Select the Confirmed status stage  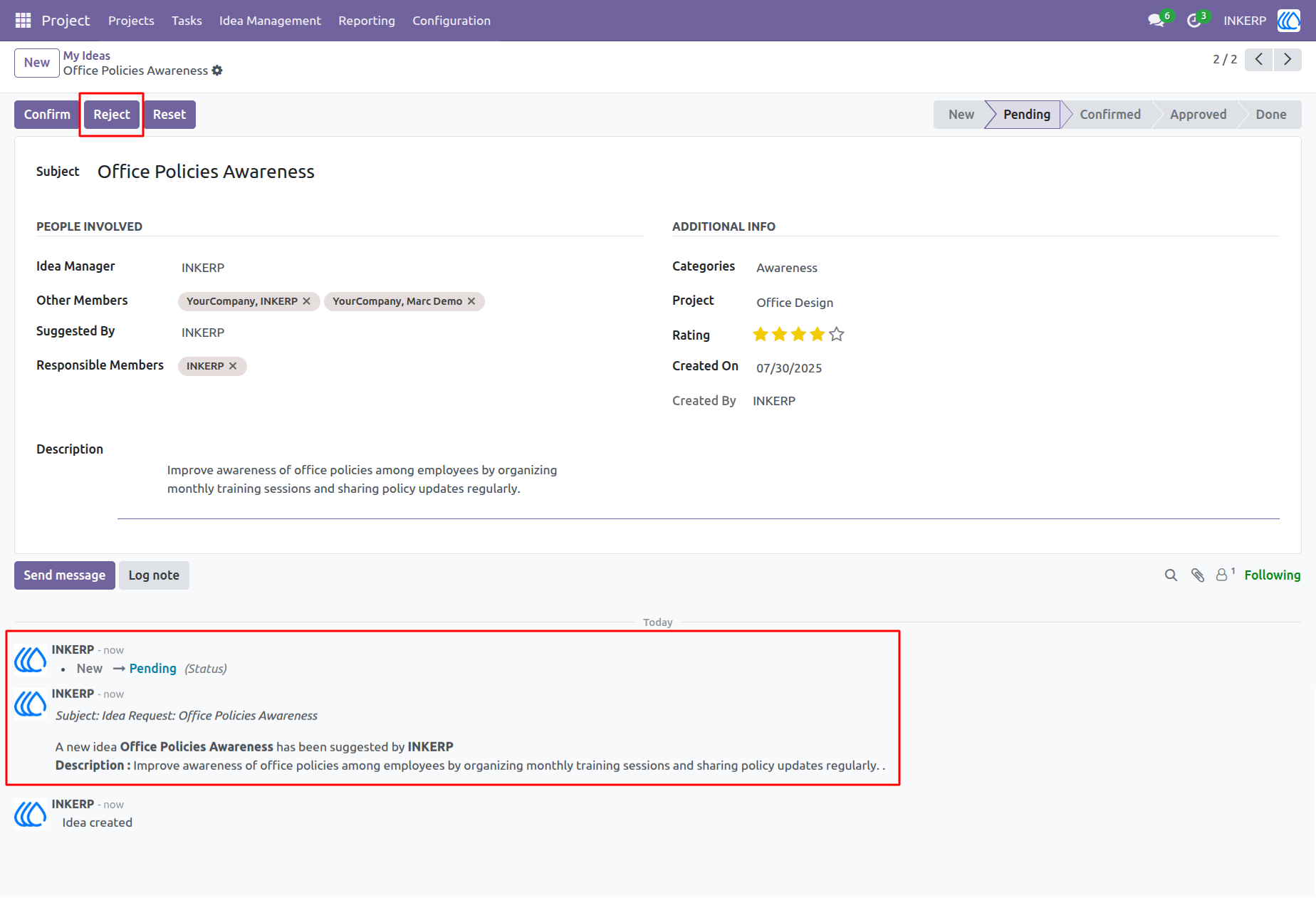pyautogui.click(x=1109, y=115)
